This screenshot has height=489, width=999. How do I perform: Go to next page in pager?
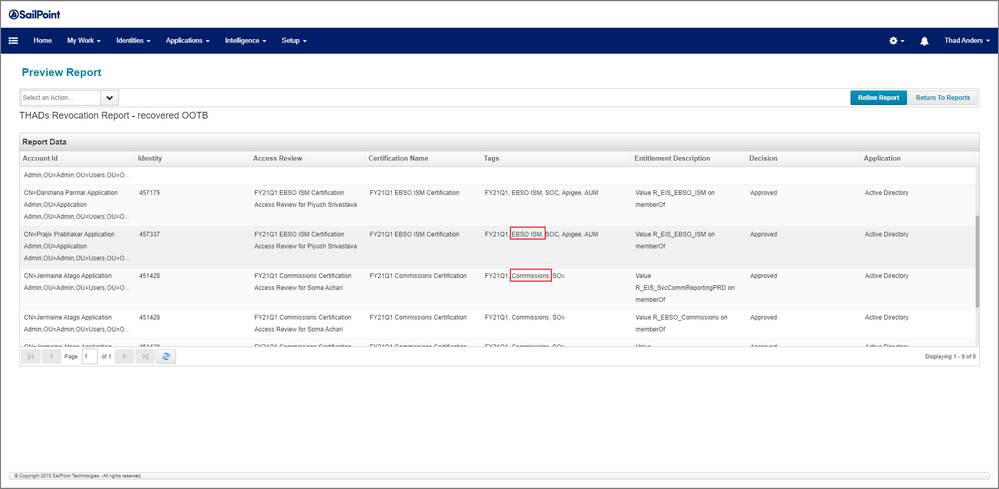click(x=124, y=356)
